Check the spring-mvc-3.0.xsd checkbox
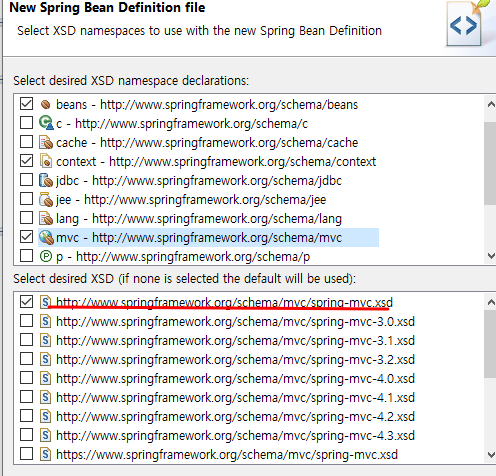Viewport: 496px width, 476px height. [26, 321]
